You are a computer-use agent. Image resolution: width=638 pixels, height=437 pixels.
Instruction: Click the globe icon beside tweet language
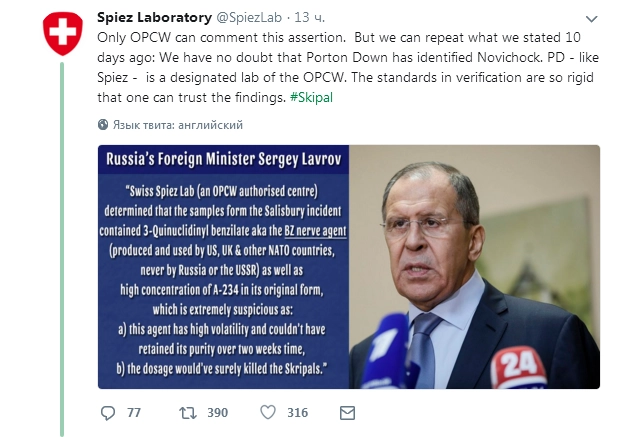(x=103, y=125)
